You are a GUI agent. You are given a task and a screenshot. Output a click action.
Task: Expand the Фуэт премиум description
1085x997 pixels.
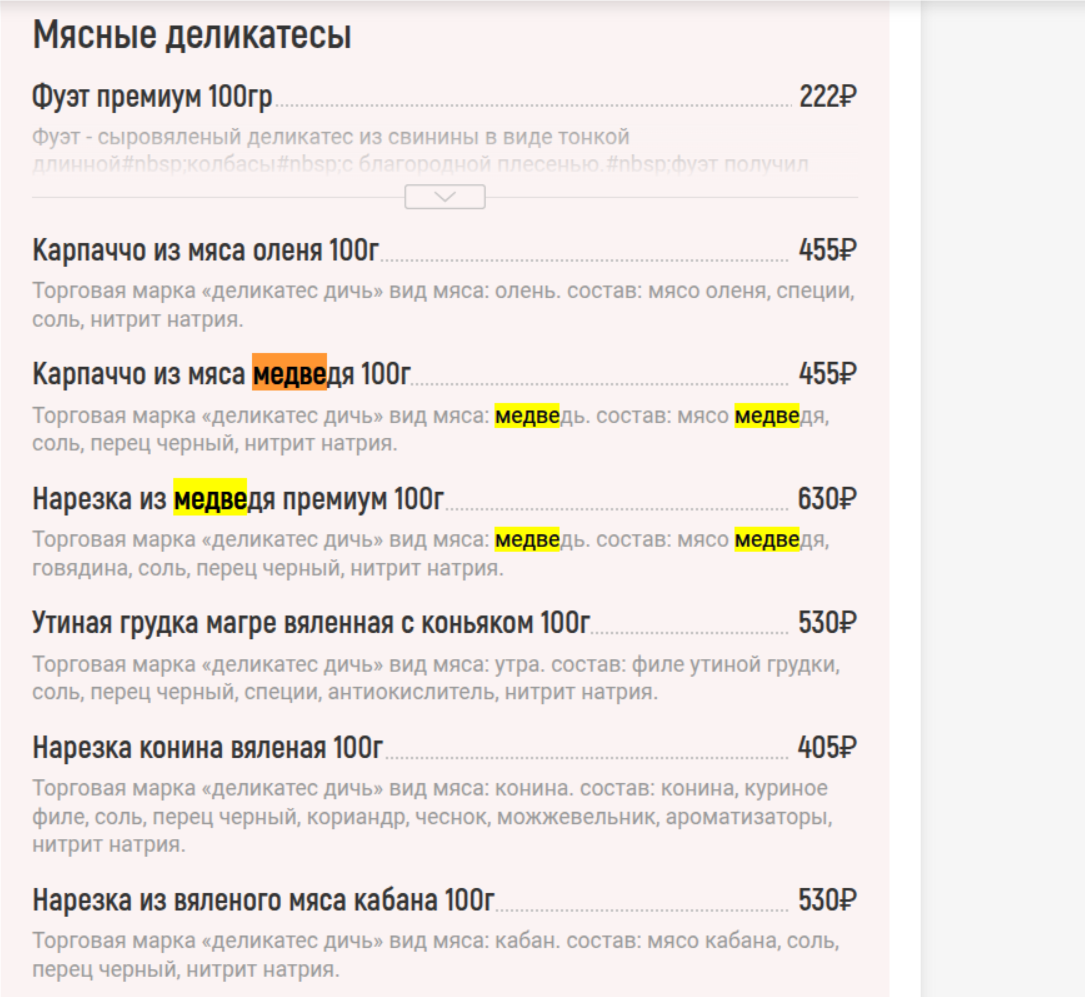pos(443,197)
